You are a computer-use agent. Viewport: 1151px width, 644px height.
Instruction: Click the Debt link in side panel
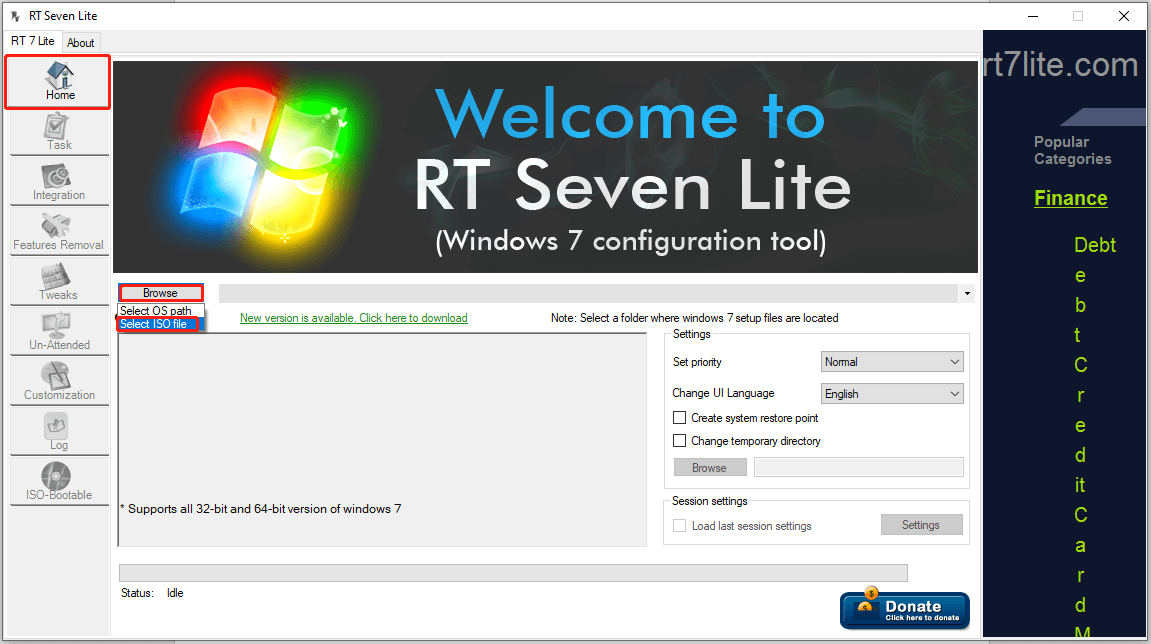1094,245
